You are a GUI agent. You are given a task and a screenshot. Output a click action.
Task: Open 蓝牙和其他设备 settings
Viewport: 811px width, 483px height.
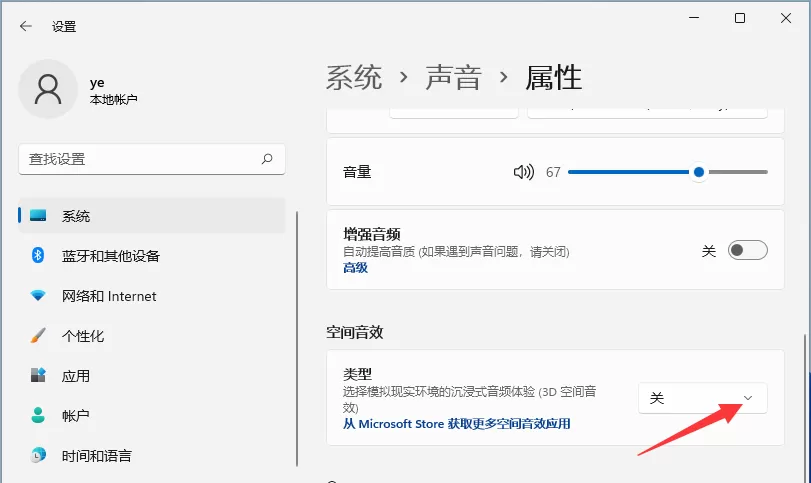tap(152, 255)
